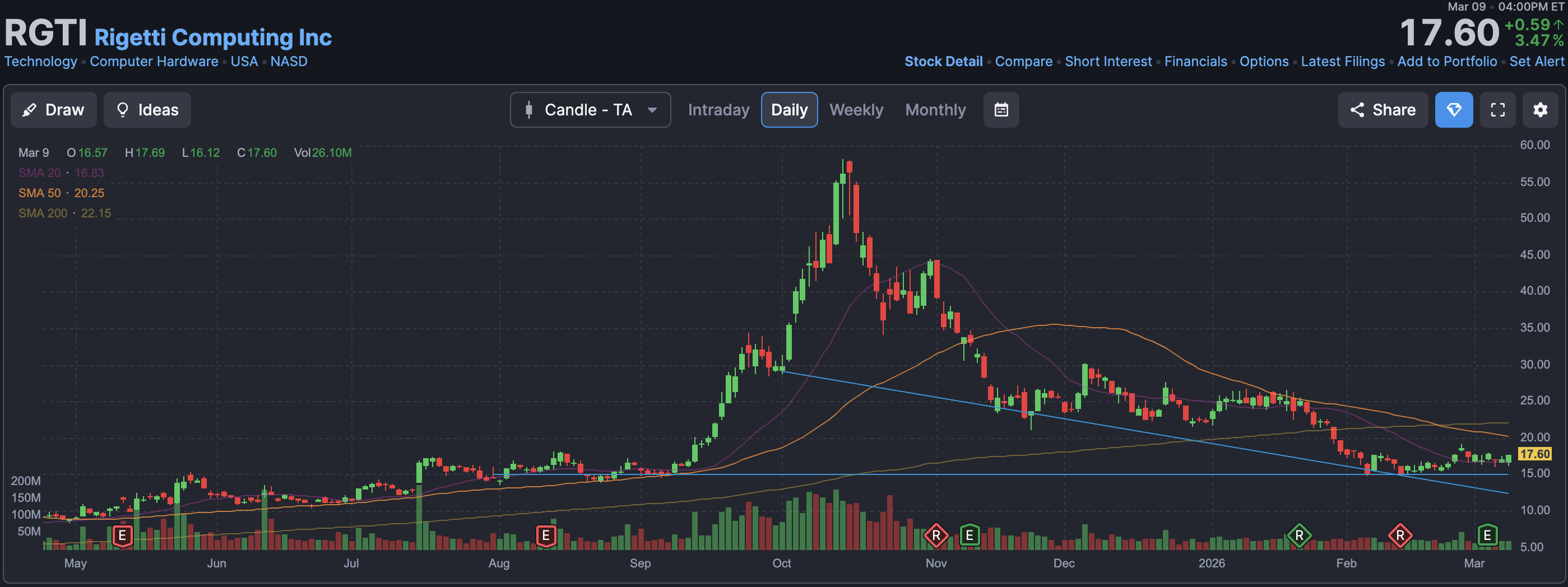
Task: Open the Short Interest link
Action: tap(1108, 62)
